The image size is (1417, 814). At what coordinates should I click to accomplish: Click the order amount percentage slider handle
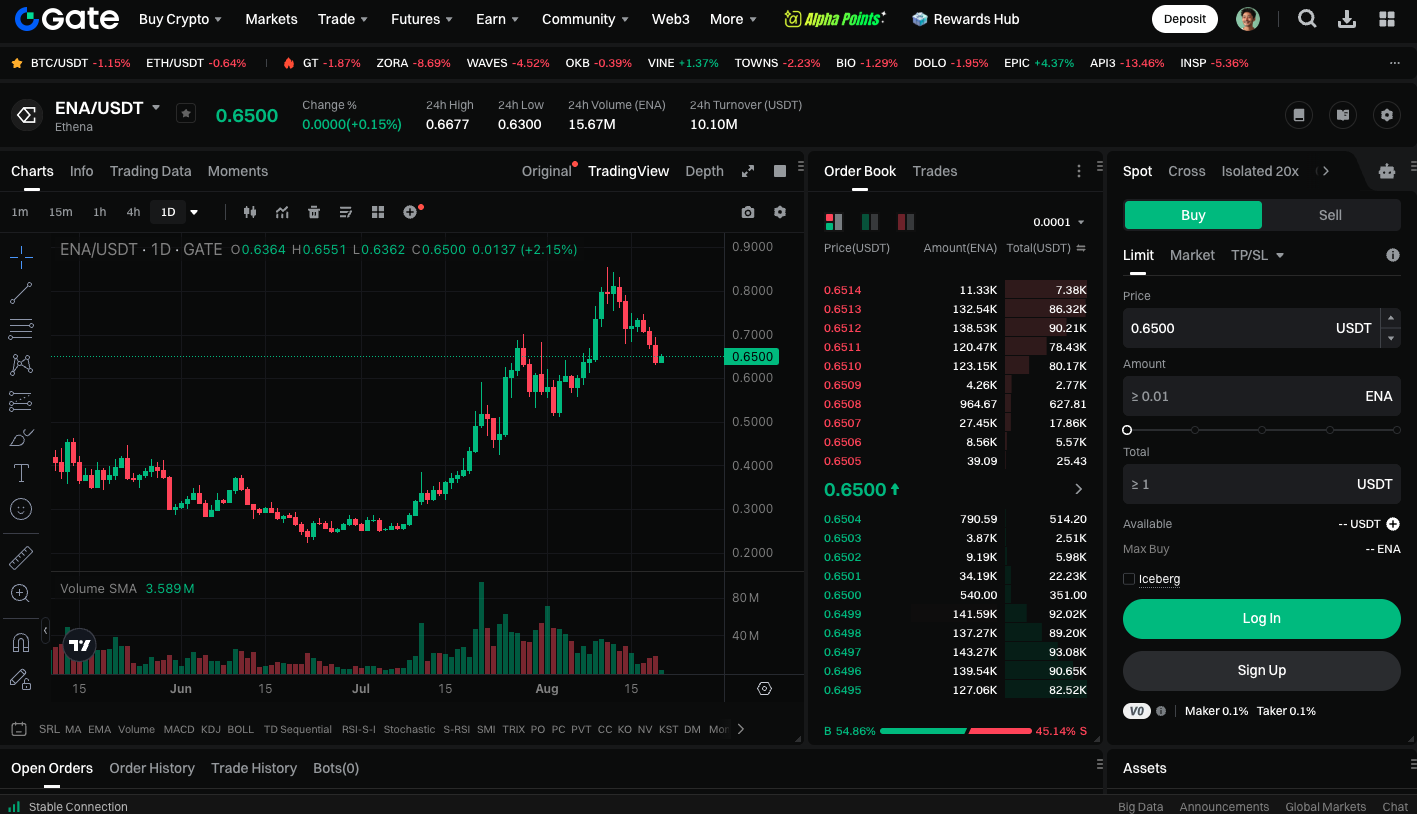pyautogui.click(x=1127, y=430)
